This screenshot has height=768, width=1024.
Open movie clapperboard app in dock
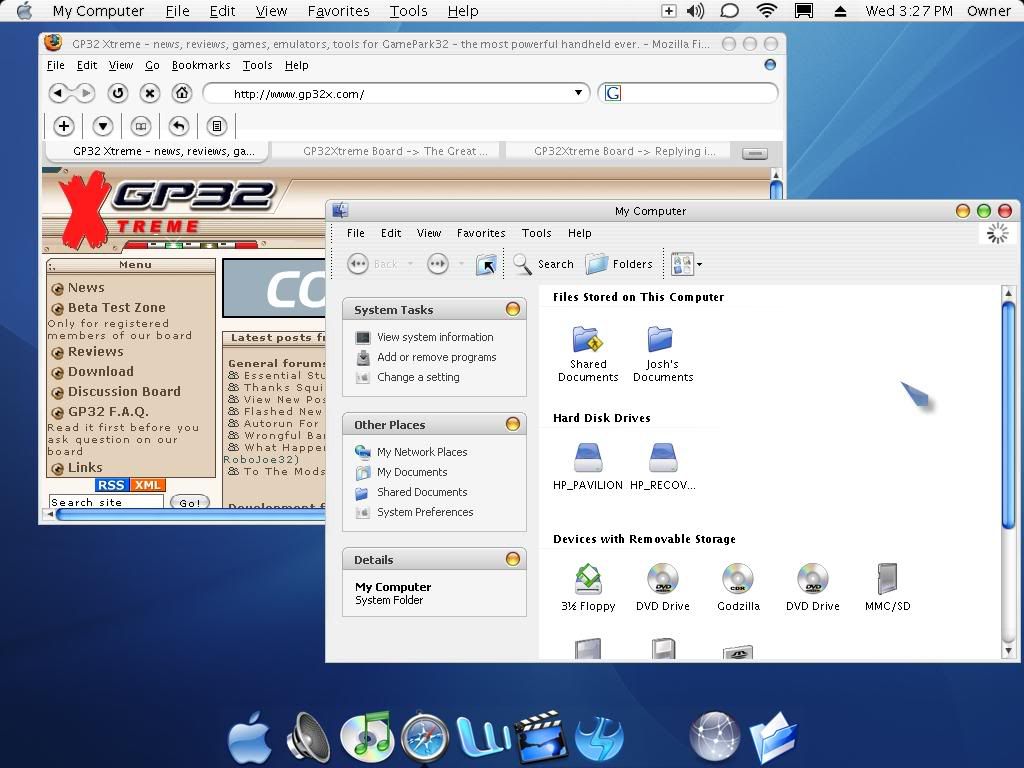pos(541,738)
